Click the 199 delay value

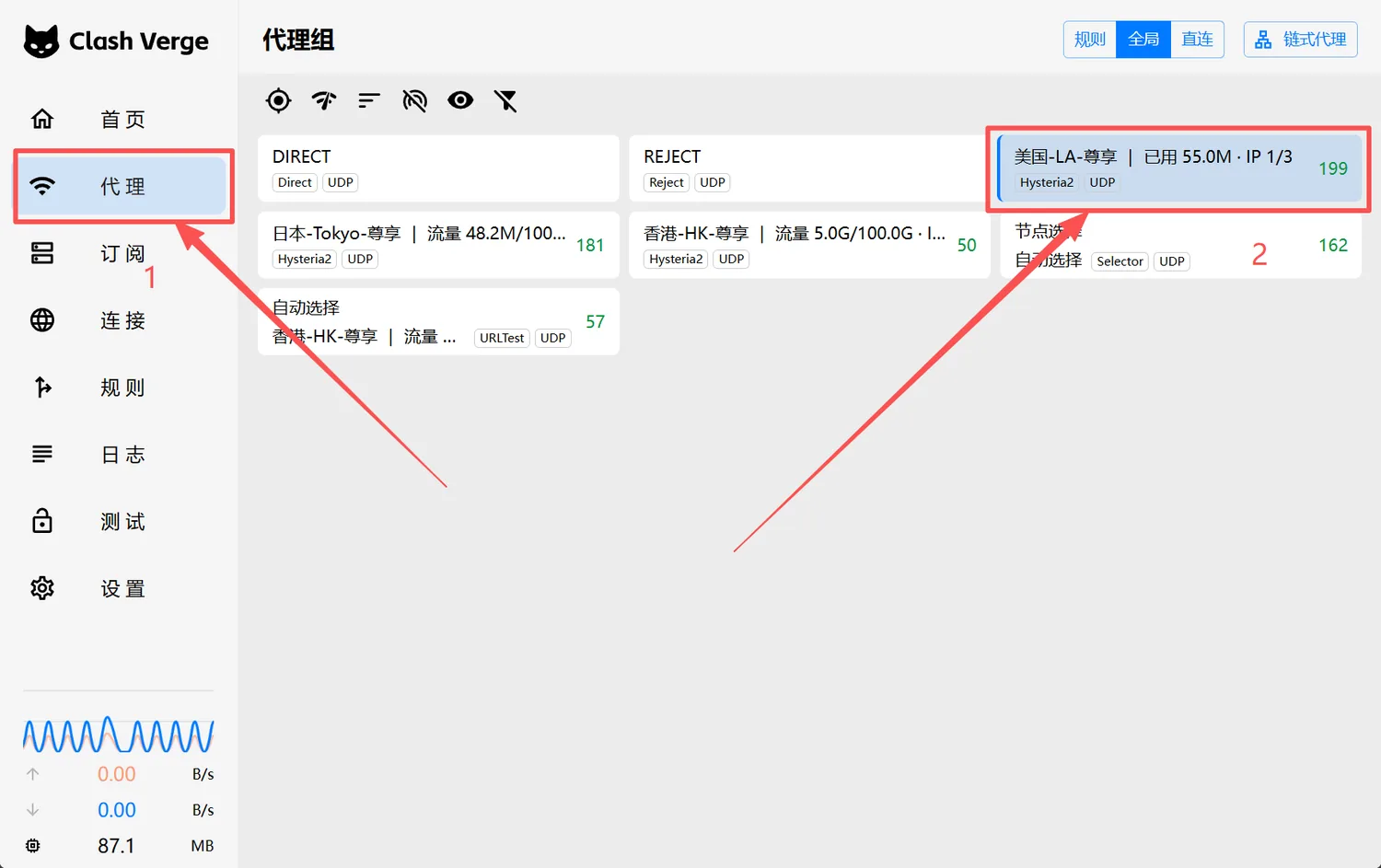click(x=1332, y=168)
